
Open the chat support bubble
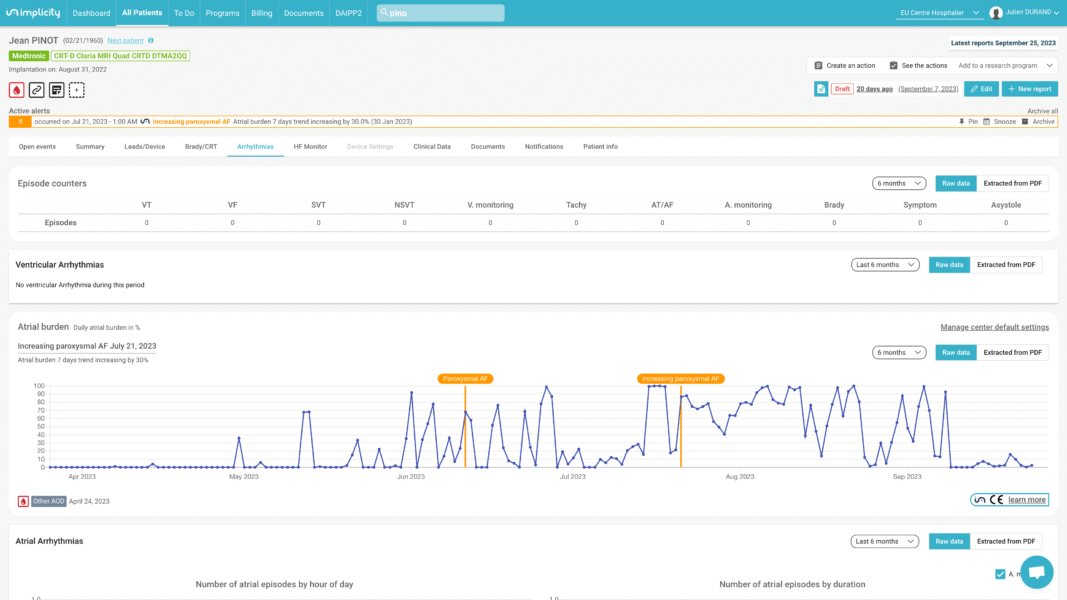click(1036, 572)
